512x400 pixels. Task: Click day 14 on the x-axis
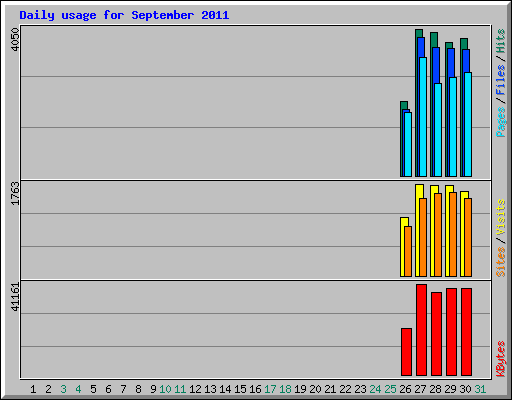click(225, 389)
